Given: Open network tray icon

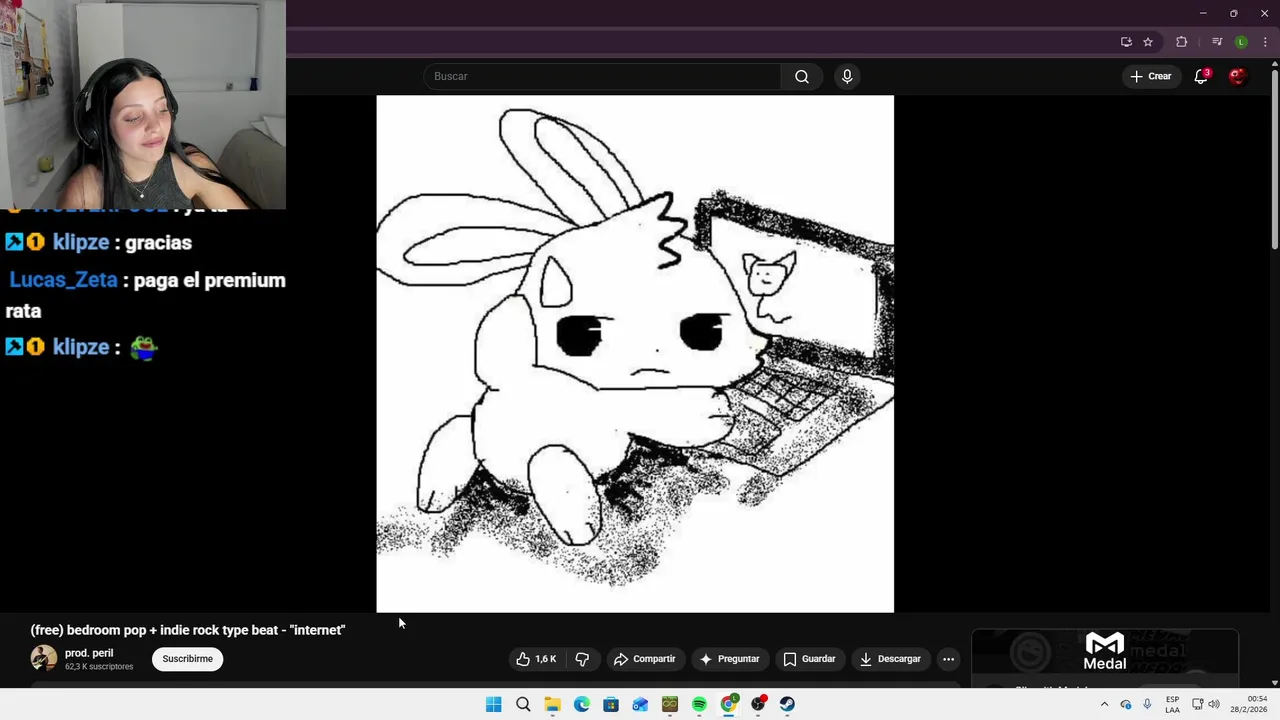Looking at the screenshot, I should tap(1197, 704).
